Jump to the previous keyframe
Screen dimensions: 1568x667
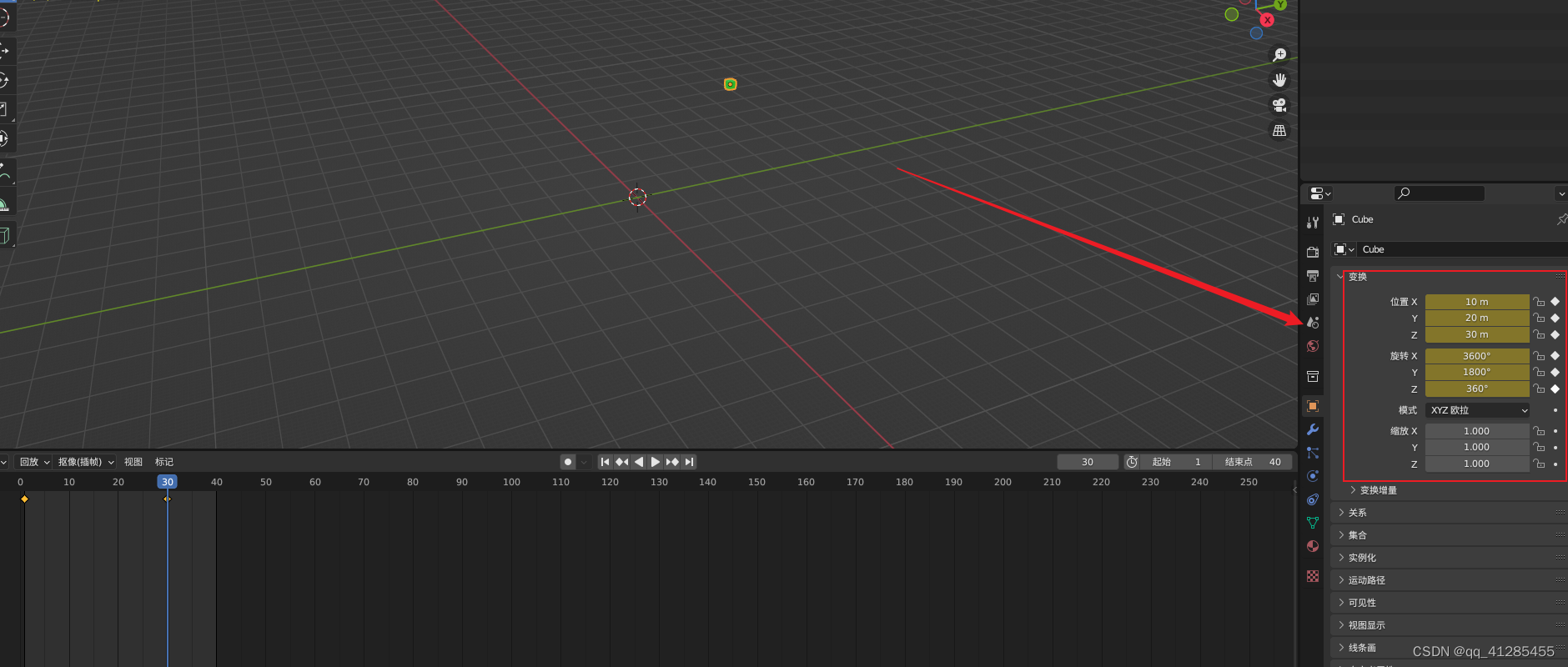coord(622,462)
